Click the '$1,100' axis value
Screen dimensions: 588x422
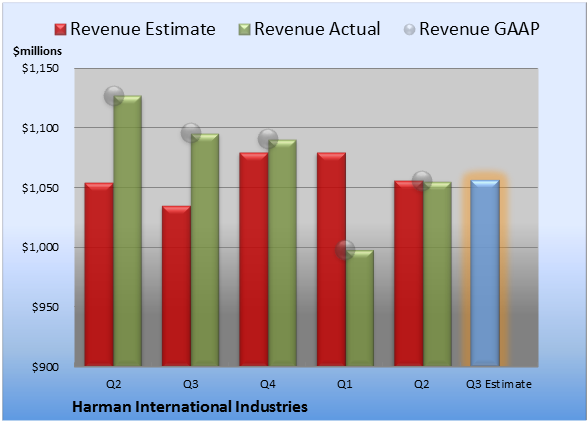[40, 128]
